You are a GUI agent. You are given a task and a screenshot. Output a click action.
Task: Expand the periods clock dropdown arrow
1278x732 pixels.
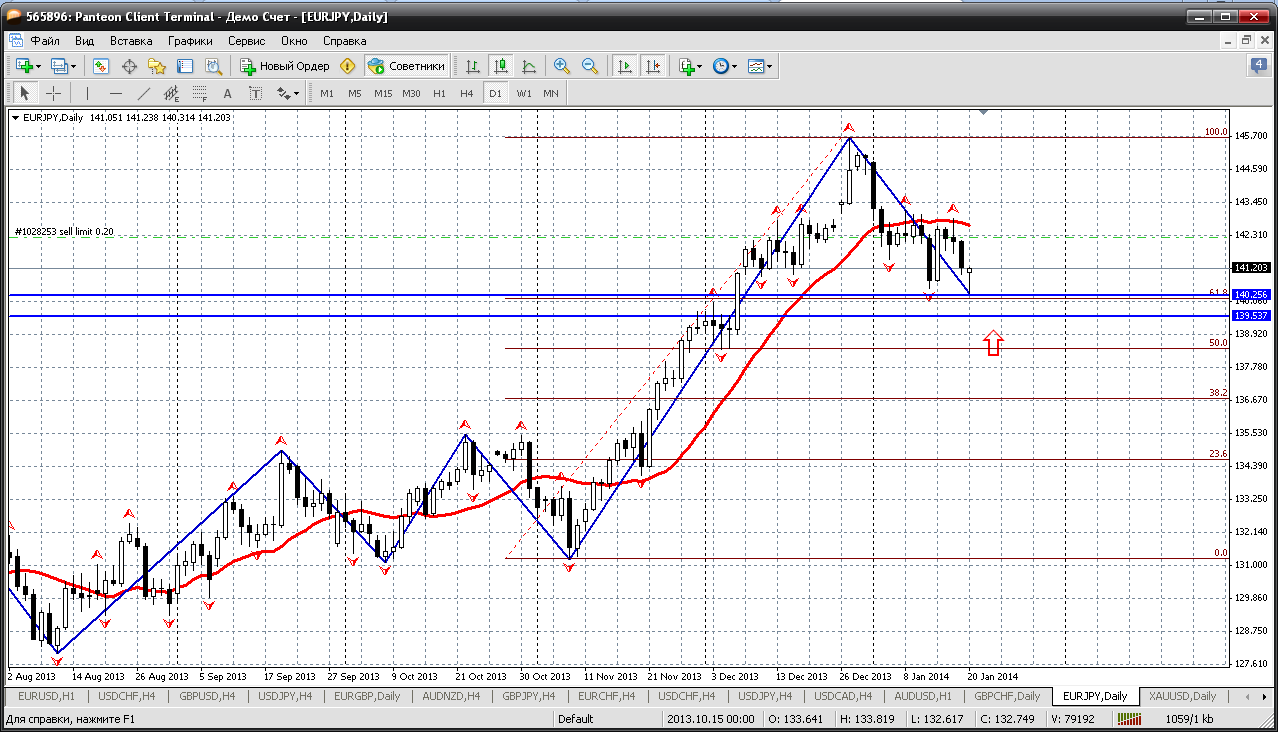(x=735, y=66)
